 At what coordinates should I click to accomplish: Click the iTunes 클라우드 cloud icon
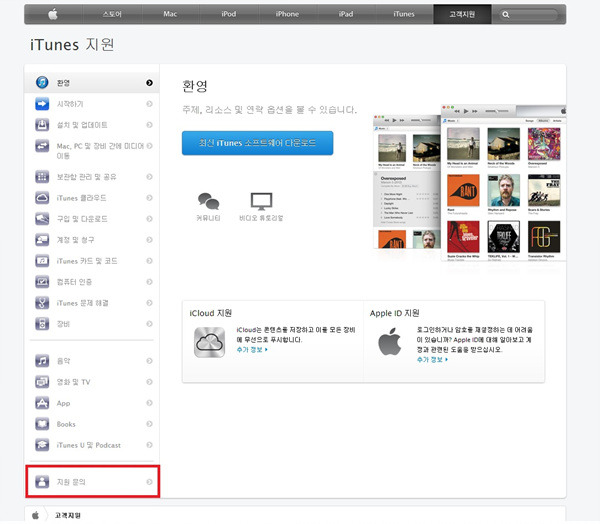[42, 198]
